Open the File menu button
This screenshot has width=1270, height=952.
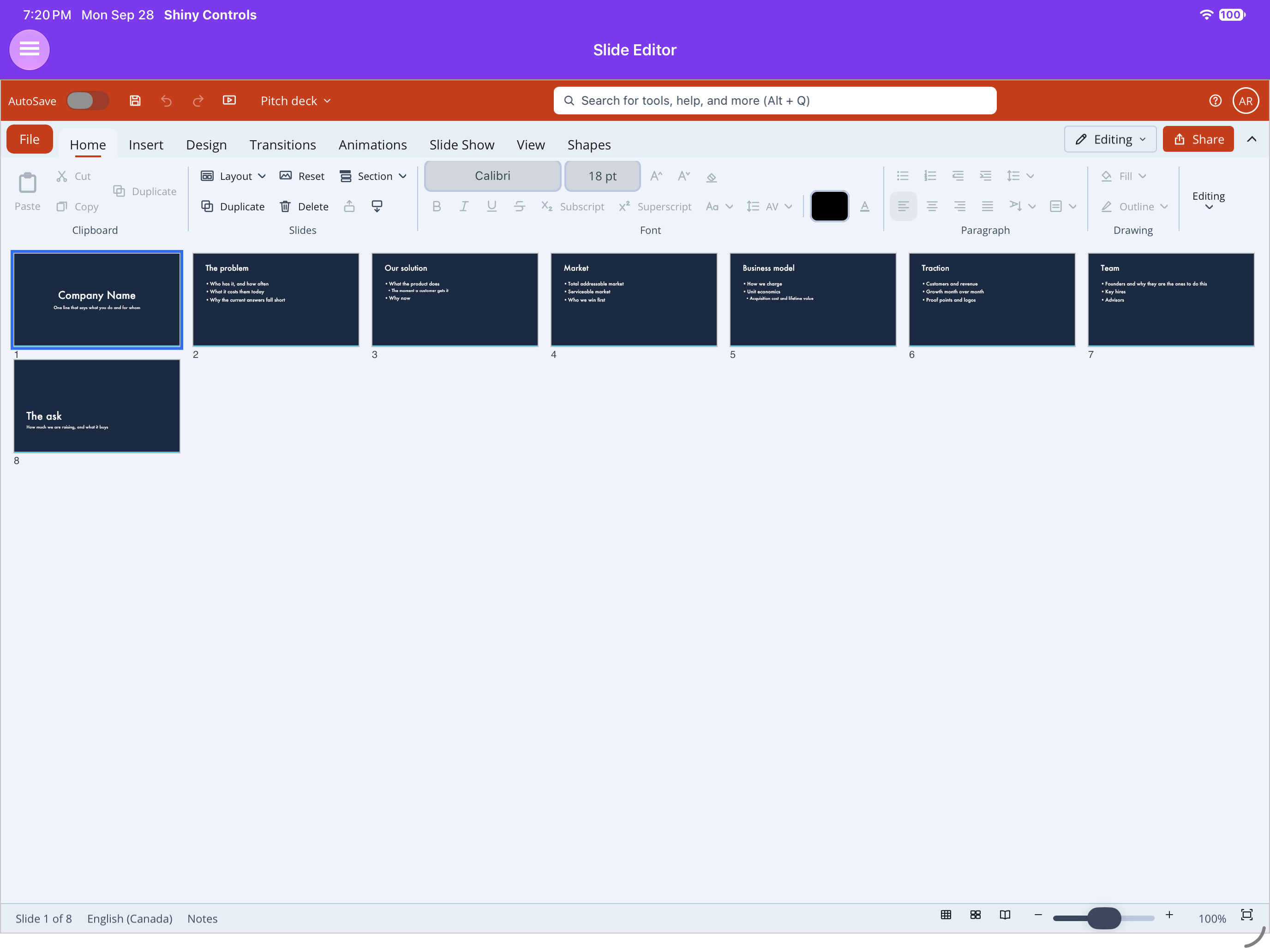[29, 139]
